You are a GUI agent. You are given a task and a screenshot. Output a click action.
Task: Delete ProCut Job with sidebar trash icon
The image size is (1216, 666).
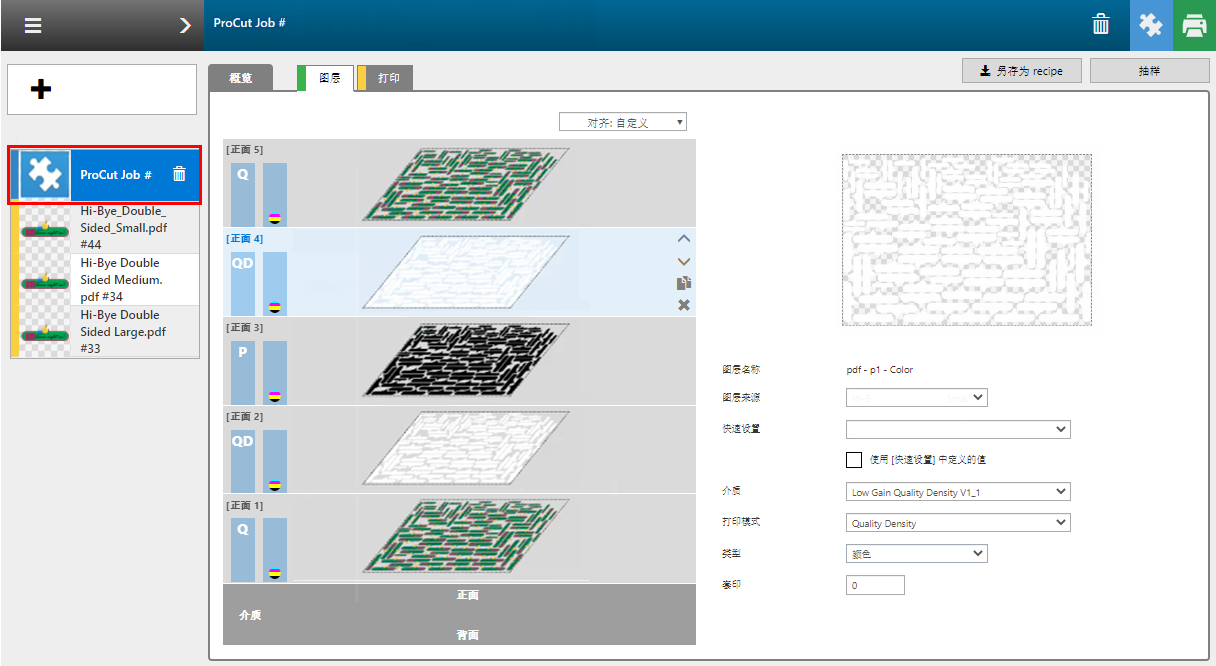pos(179,174)
